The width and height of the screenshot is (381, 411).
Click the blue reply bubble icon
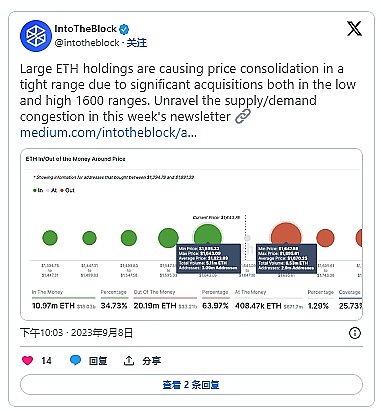pos(75,360)
